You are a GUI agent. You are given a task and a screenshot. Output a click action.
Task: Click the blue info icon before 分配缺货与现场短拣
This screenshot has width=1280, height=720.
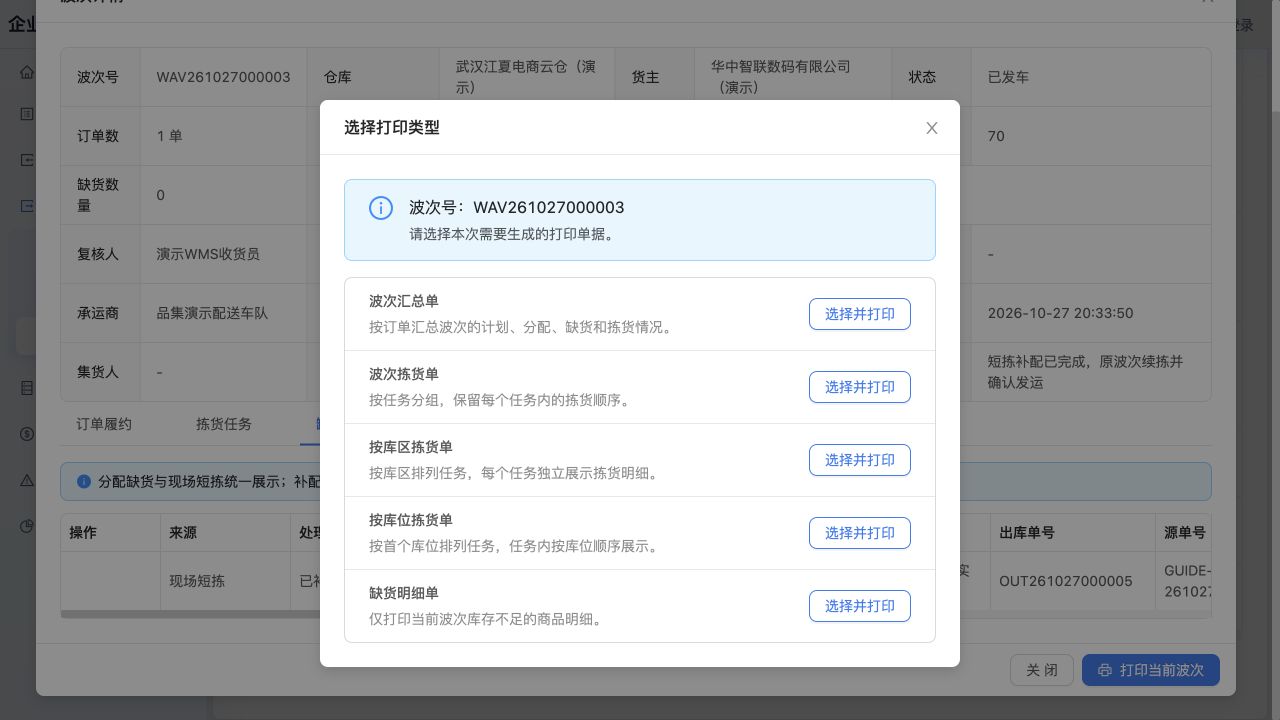coord(84,482)
